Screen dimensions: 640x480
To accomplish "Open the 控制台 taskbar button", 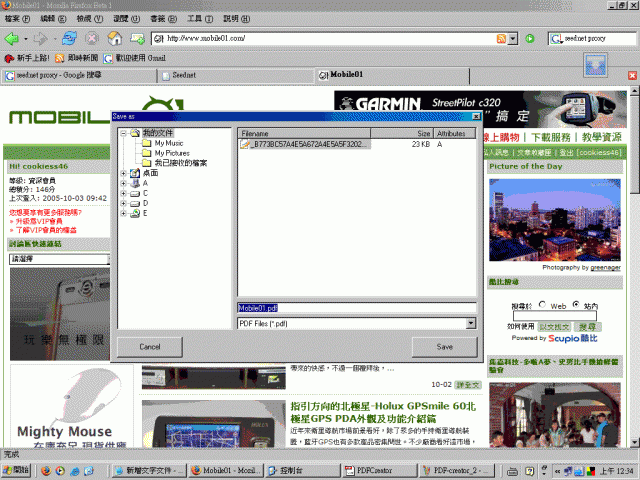I will [x=302, y=471].
